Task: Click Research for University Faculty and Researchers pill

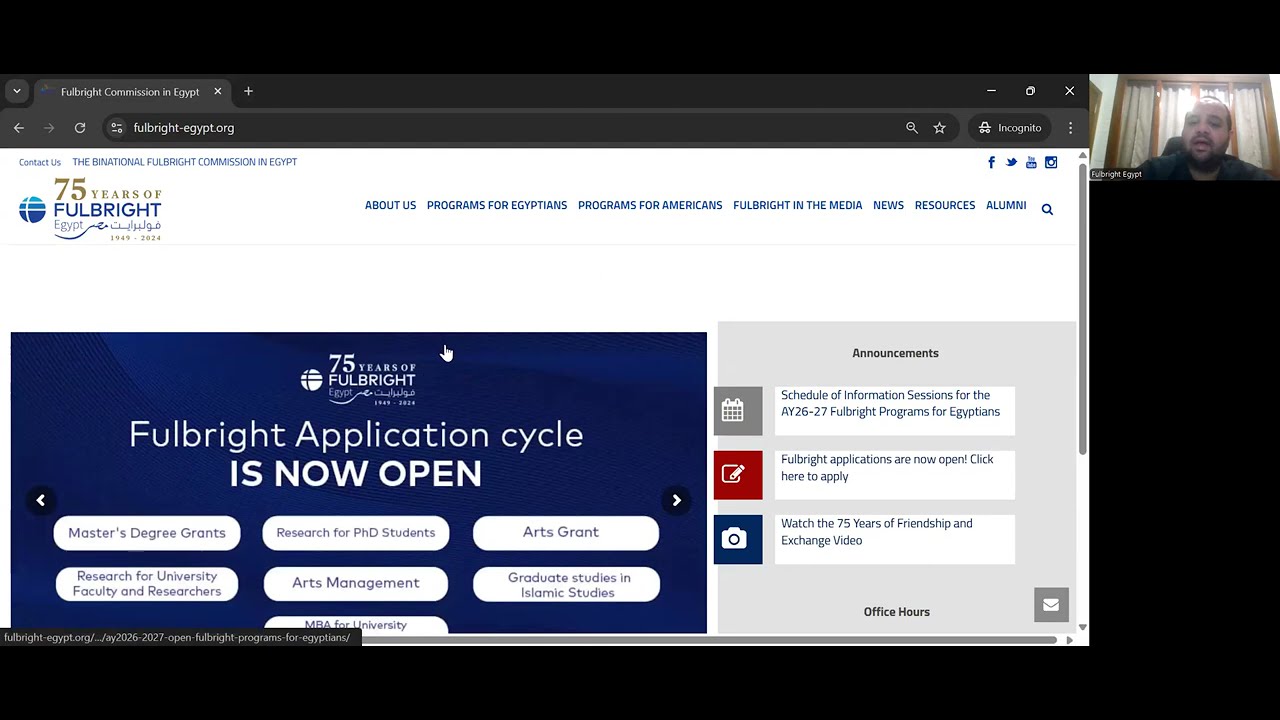Action: (x=147, y=584)
